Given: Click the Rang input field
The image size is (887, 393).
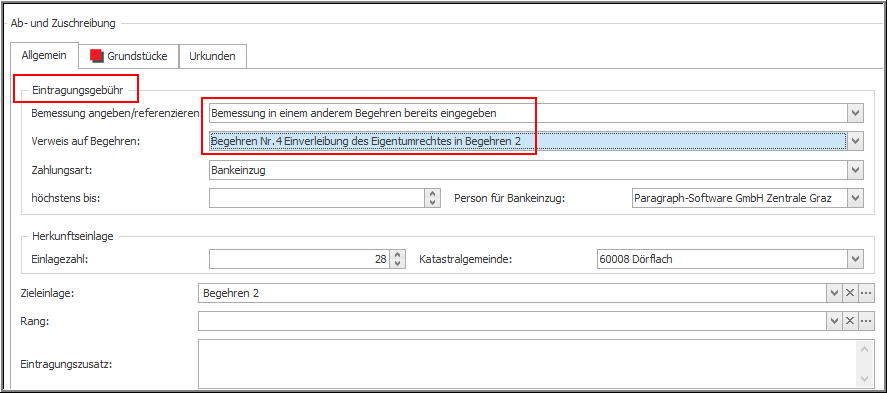Looking at the screenshot, I should point(512,321).
